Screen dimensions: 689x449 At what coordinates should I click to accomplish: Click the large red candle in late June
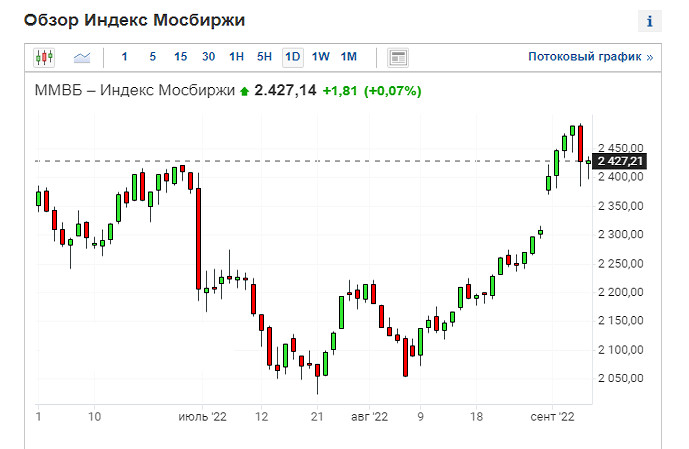click(x=199, y=237)
